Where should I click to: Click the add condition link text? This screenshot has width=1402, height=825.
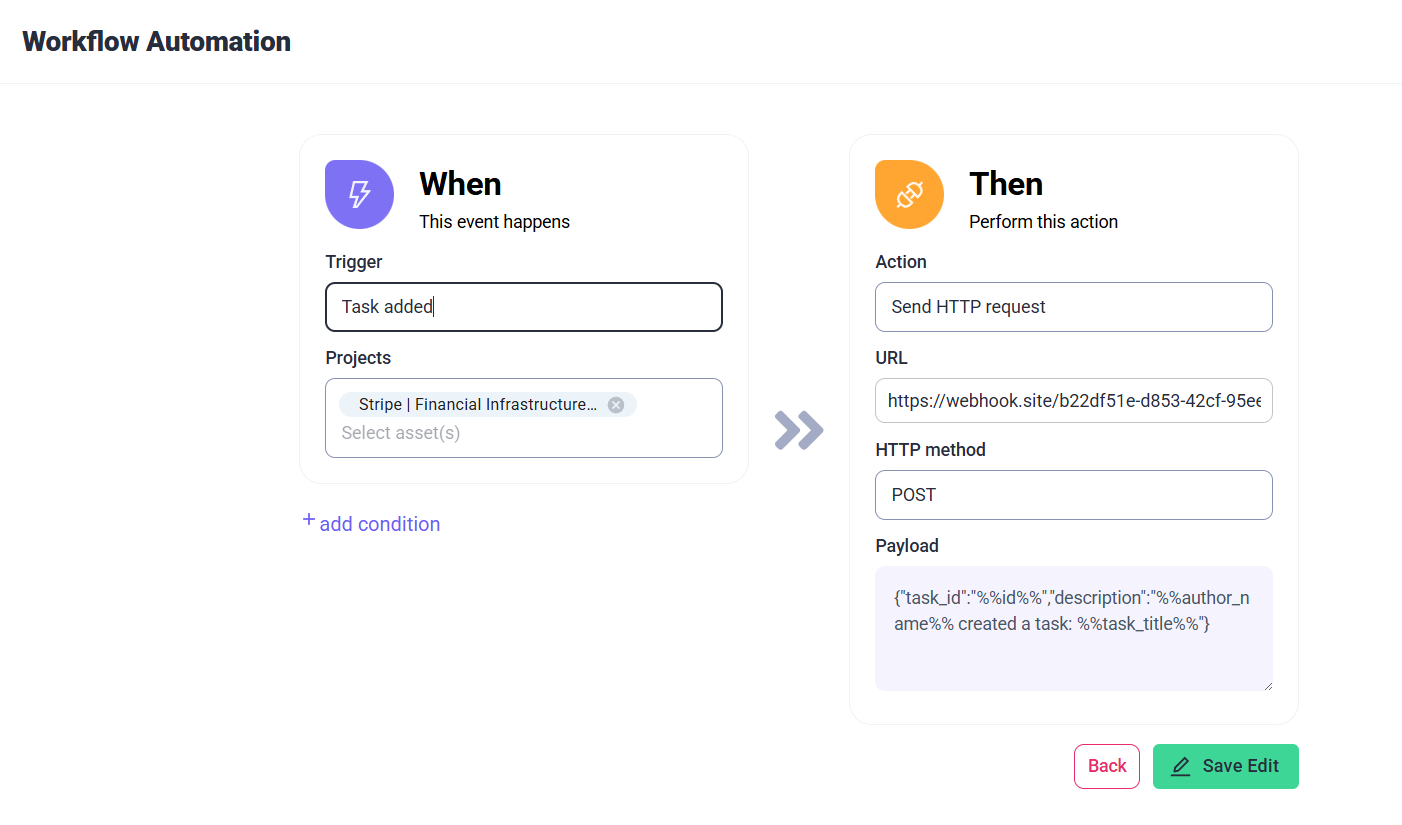pos(380,524)
